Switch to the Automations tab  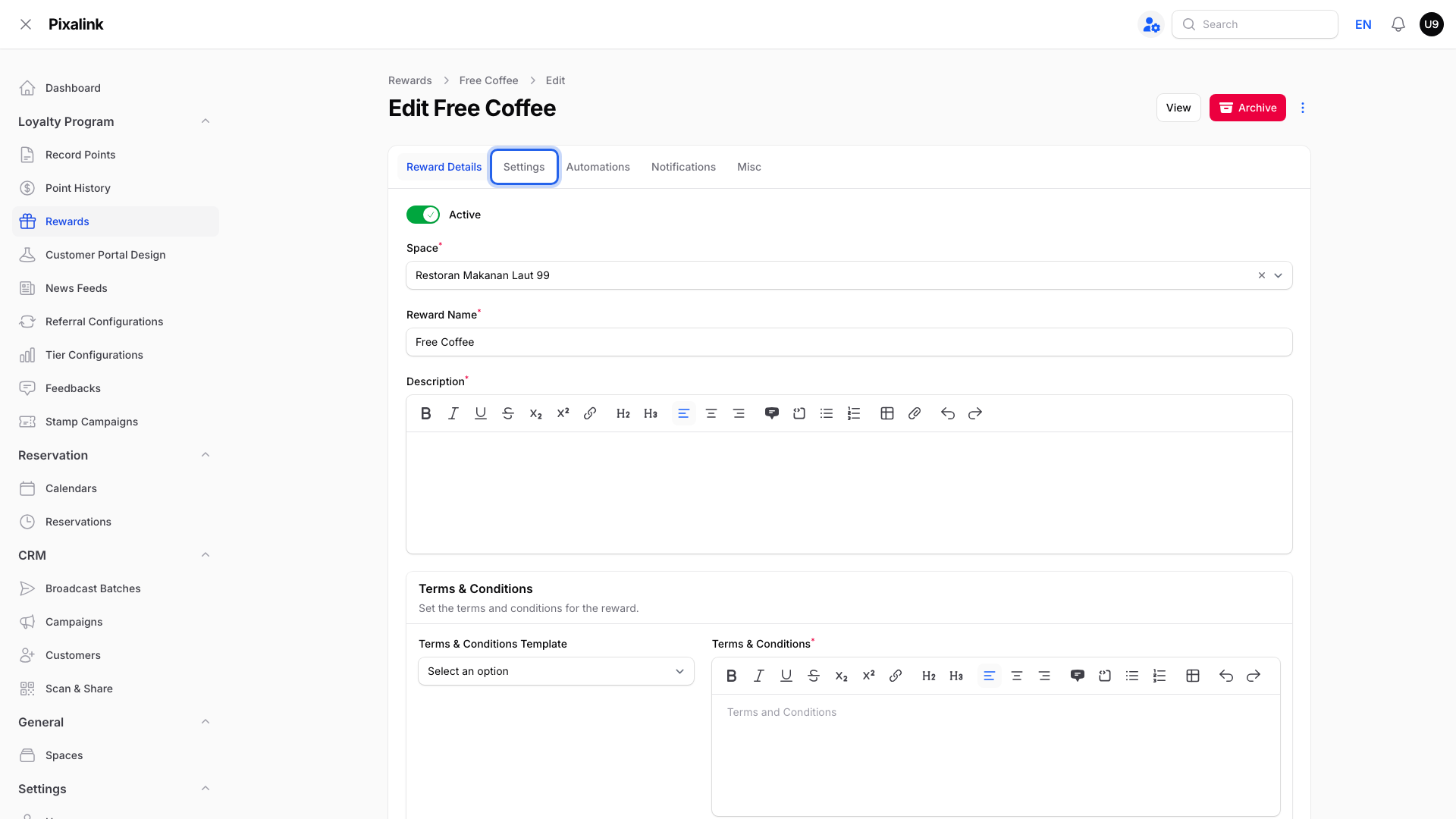point(598,167)
